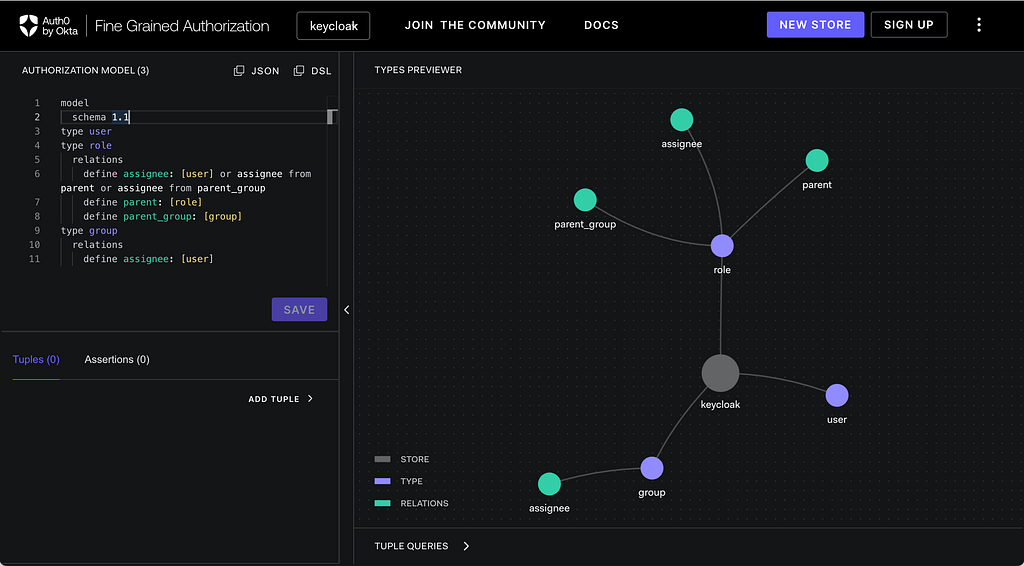Click the 'type role' code line
1024x566 pixels.
pos(86,146)
